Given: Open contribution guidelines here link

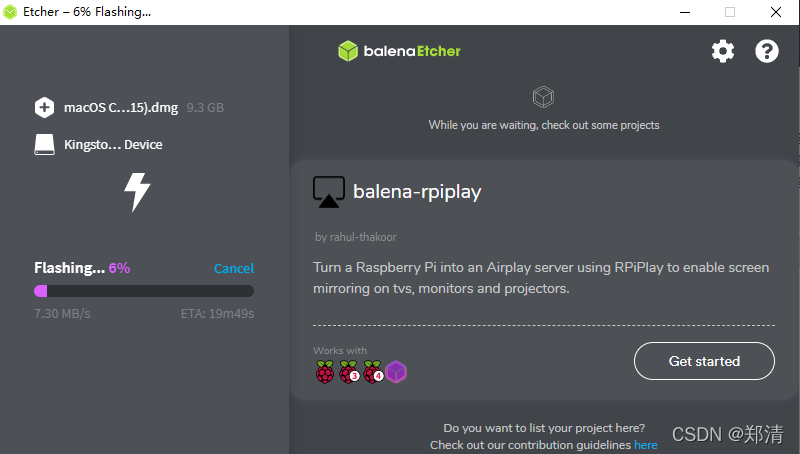Looking at the screenshot, I should pyautogui.click(x=645, y=445).
